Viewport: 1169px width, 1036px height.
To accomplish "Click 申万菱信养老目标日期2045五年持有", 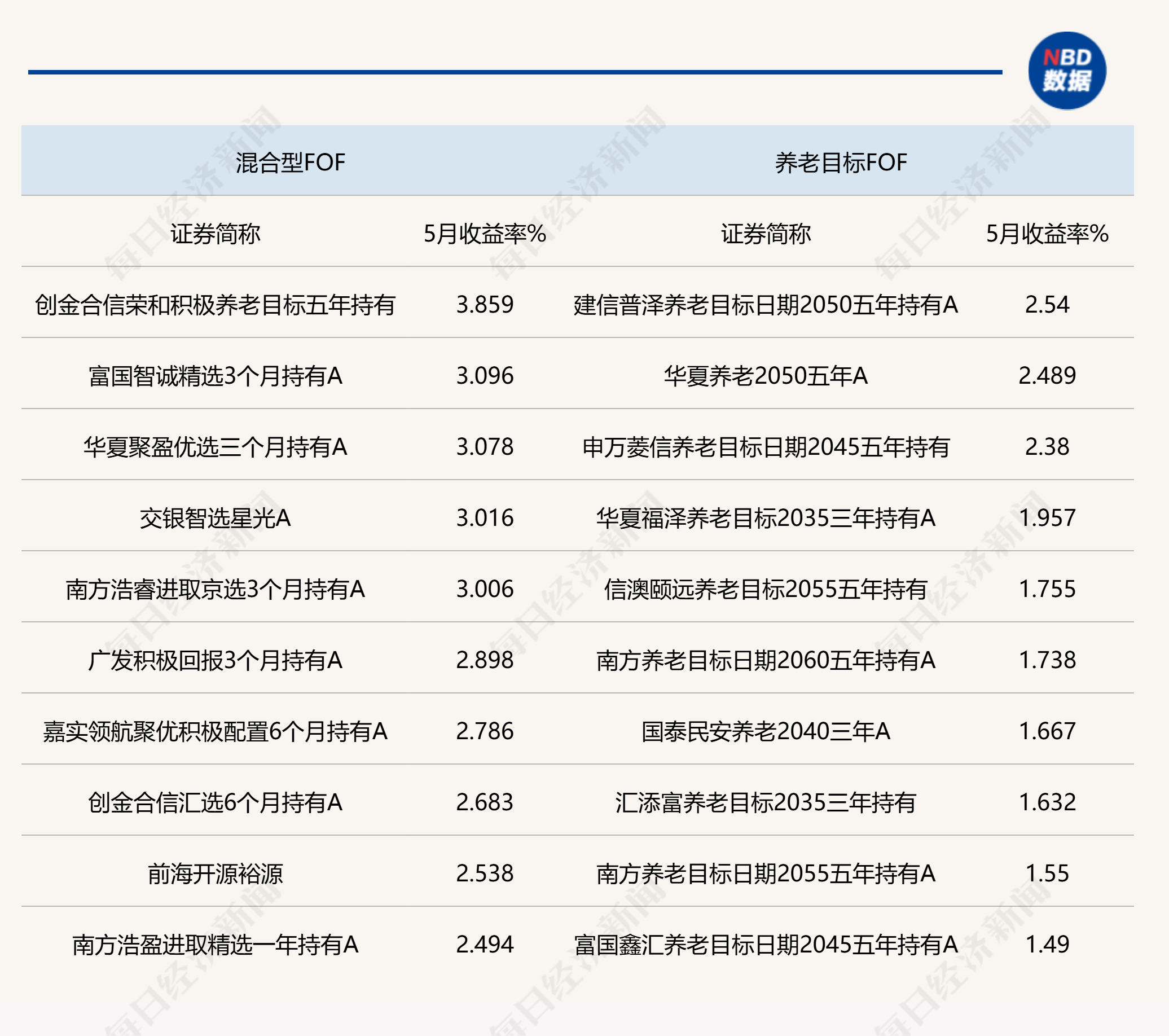I will pos(766,447).
